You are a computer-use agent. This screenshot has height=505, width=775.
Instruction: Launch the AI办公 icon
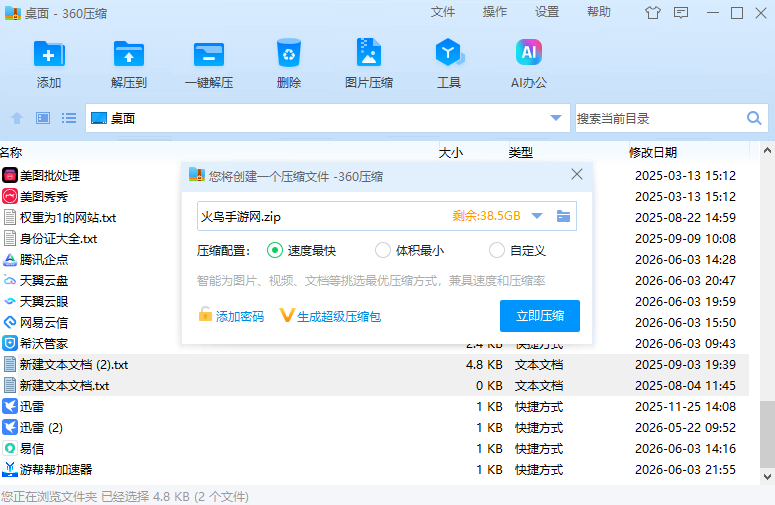pos(529,52)
